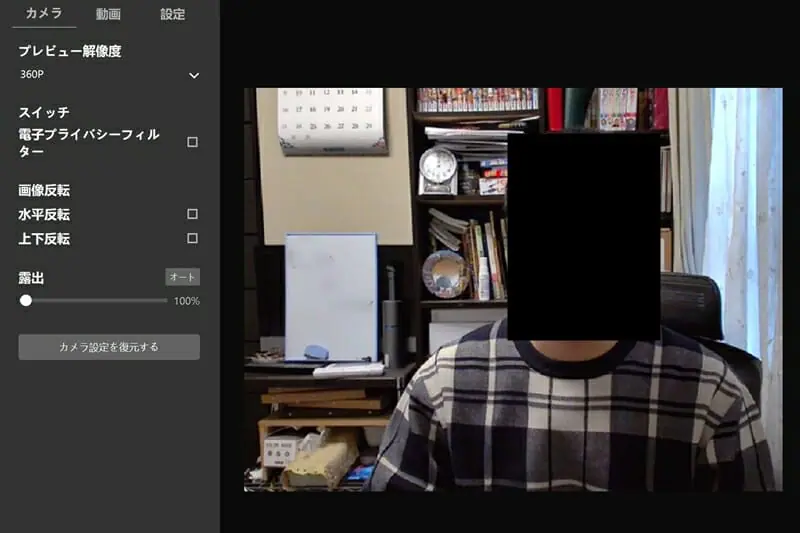Tick the 水平反転 checkbox
Screen dimensions: 800x533
click(193, 214)
